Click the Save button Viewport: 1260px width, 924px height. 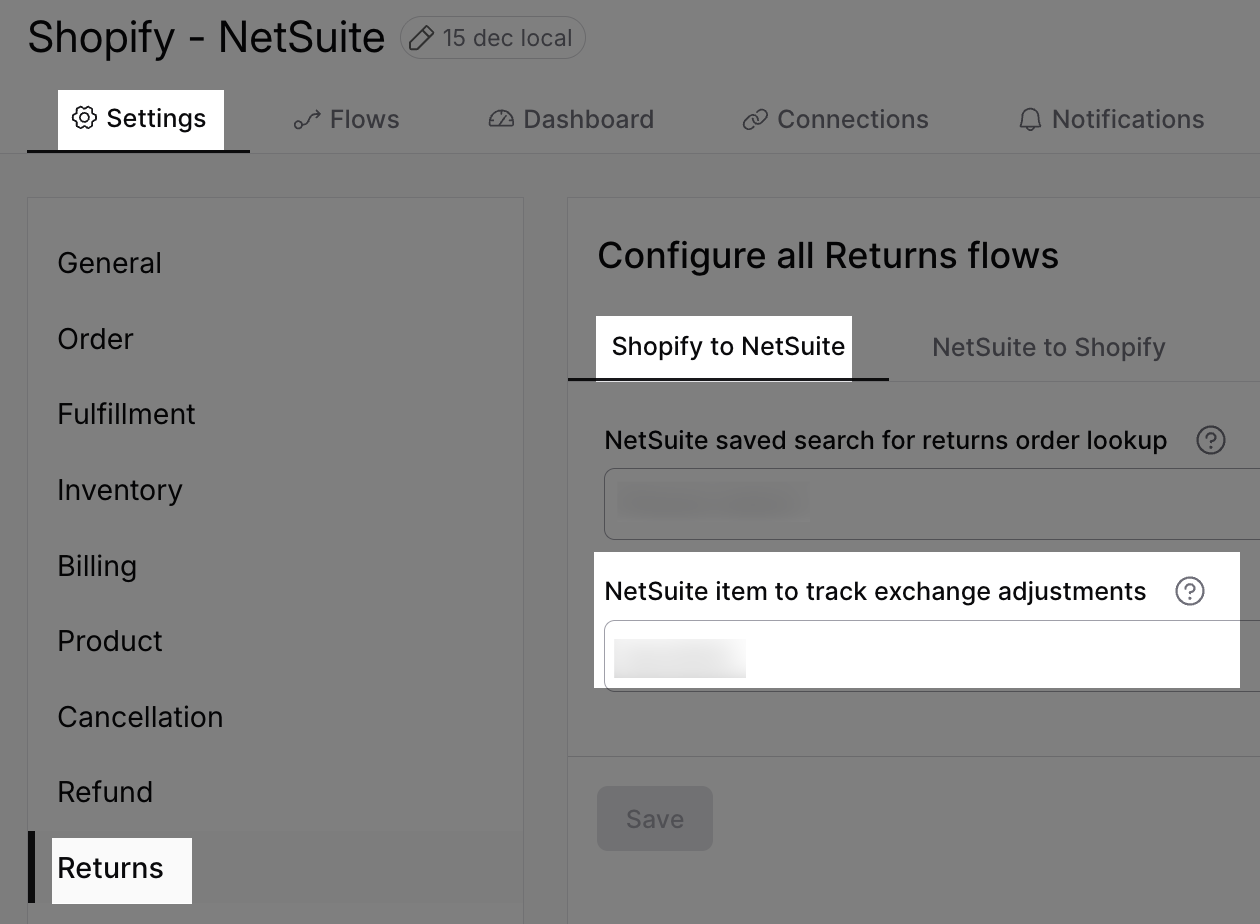coord(655,819)
